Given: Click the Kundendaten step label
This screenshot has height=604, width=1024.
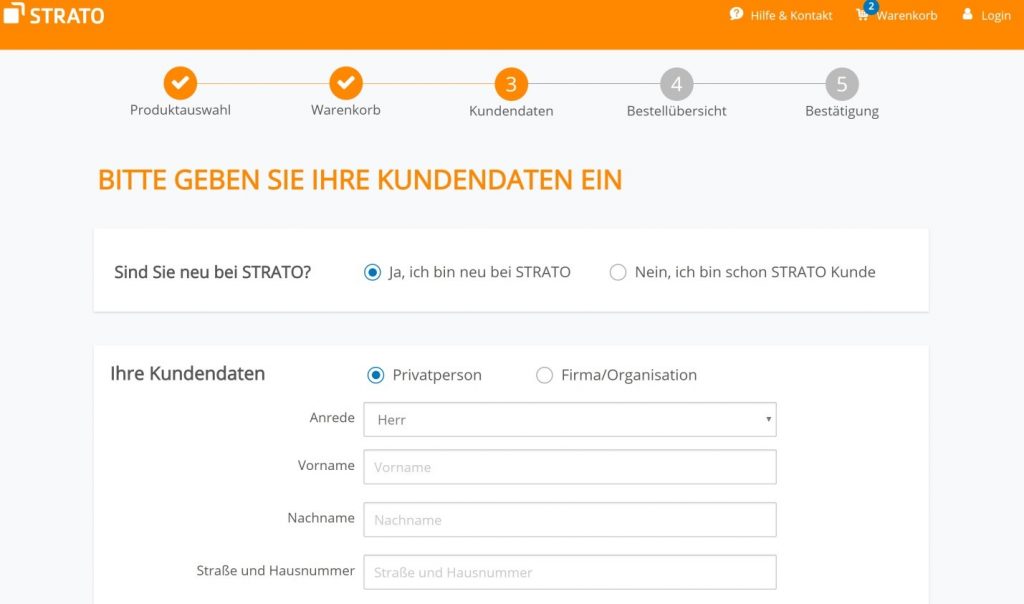Looking at the screenshot, I should (511, 111).
